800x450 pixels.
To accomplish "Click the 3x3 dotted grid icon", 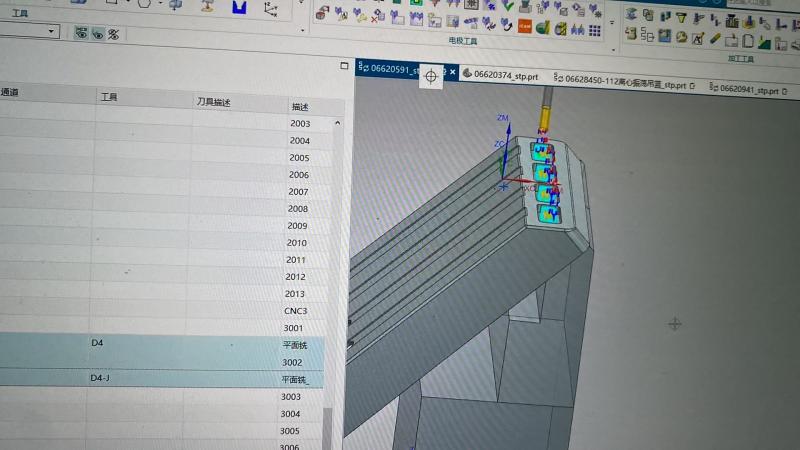I will click(x=595, y=31).
